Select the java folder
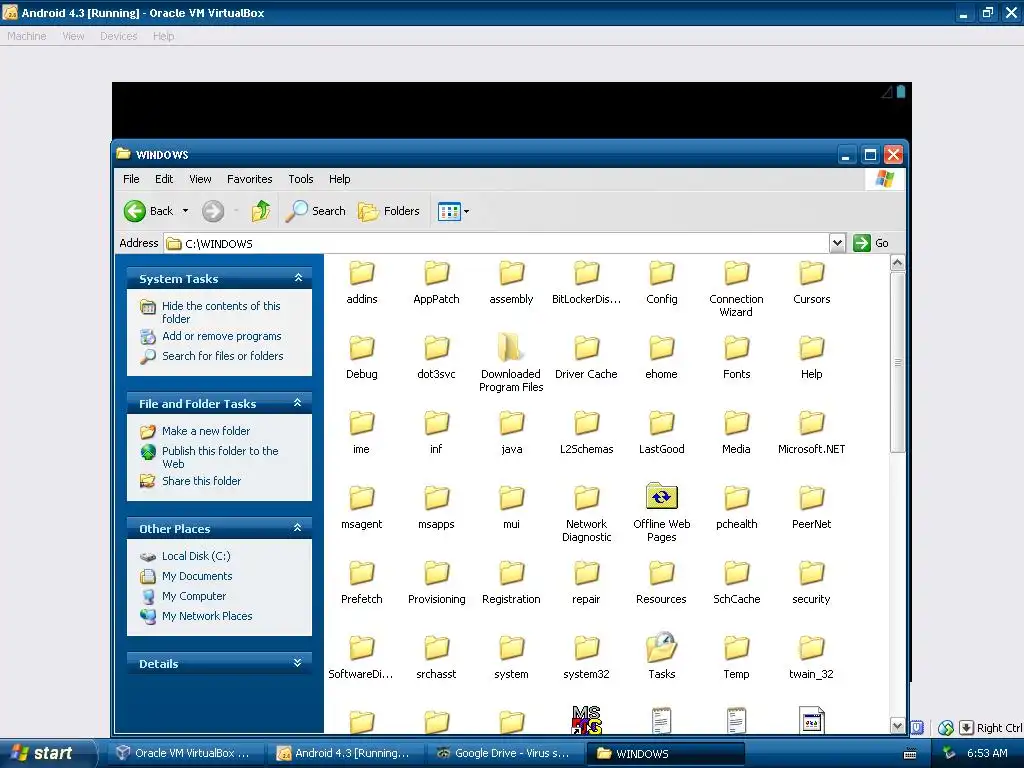 click(511, 433)
